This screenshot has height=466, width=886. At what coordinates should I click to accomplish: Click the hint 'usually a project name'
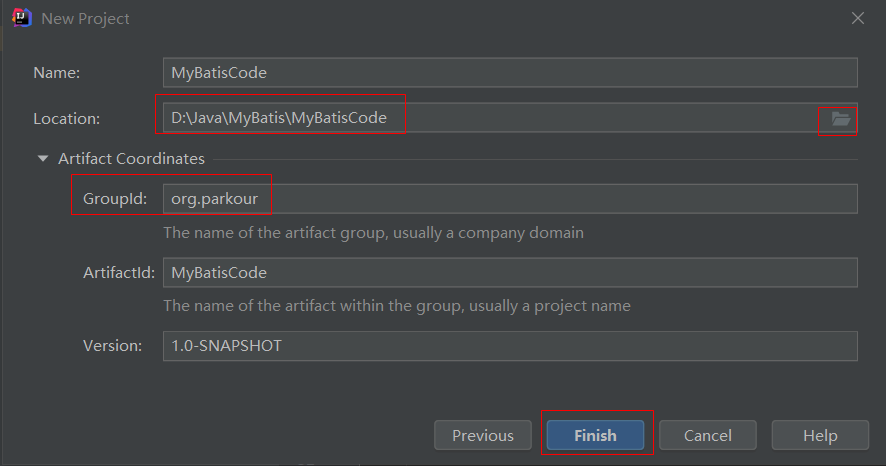550,306
